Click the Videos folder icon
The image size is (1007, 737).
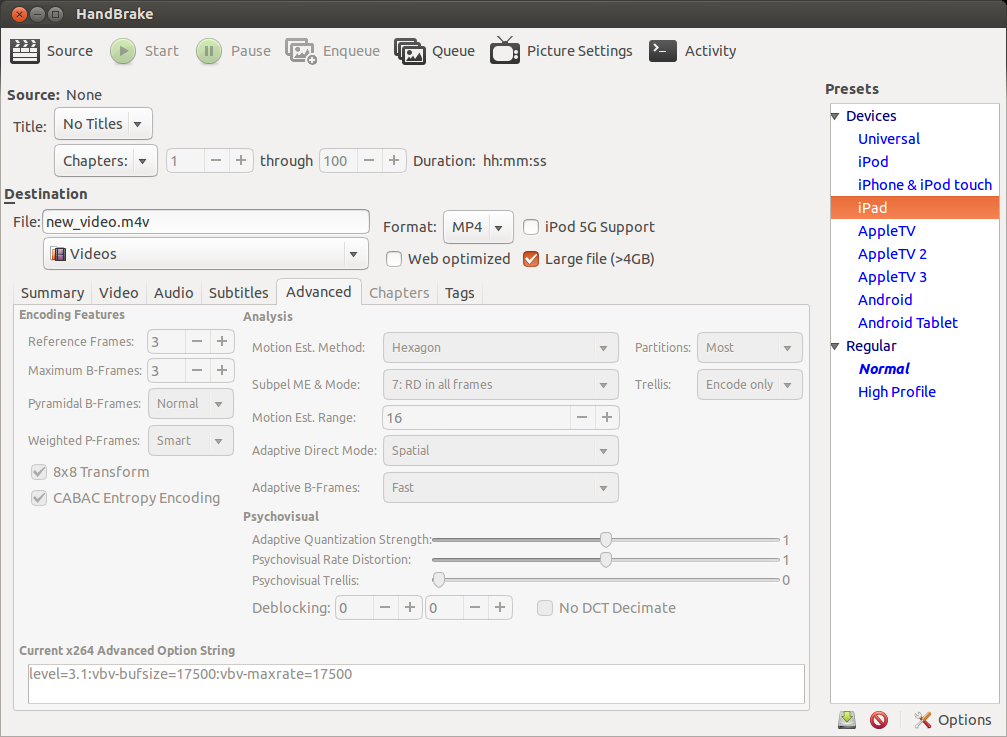click(58, 254)
